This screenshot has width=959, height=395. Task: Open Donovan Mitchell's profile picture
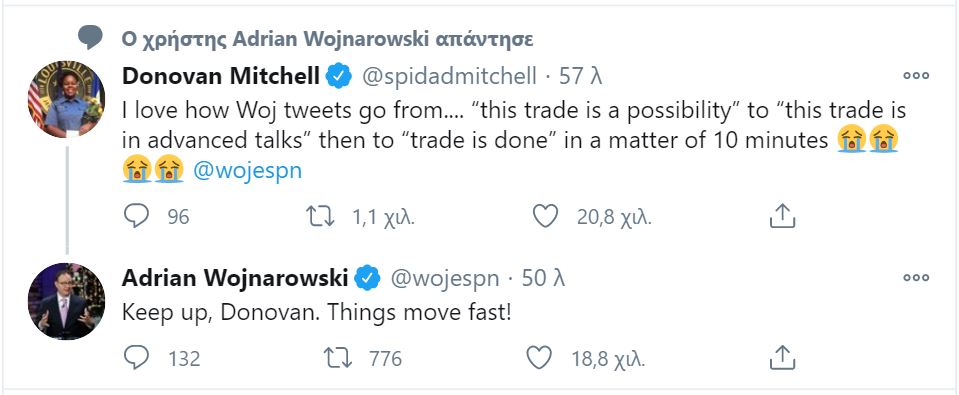click(66, 99)
